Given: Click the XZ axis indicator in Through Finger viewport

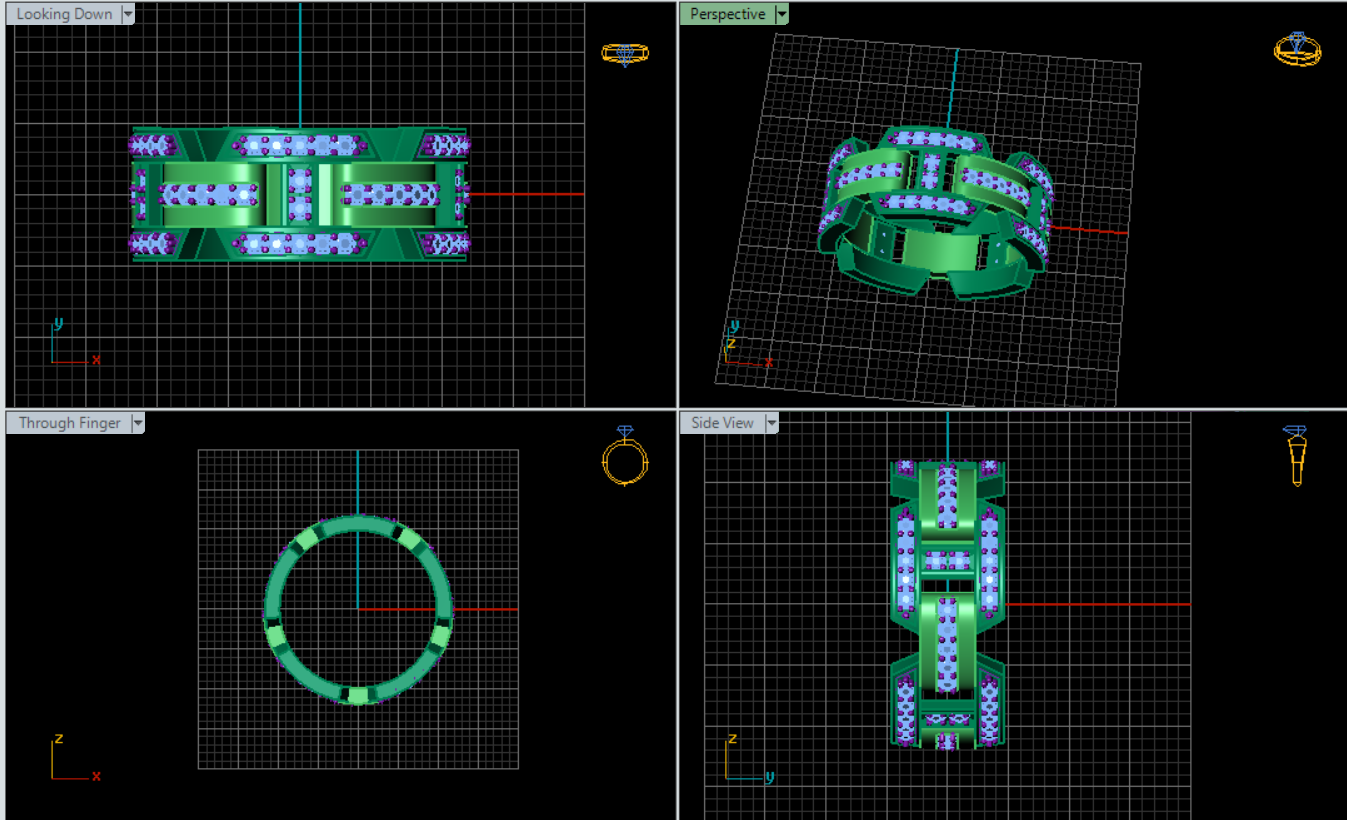Looking at the screenshot, I should pyautogui.click(x=70, y=758).
